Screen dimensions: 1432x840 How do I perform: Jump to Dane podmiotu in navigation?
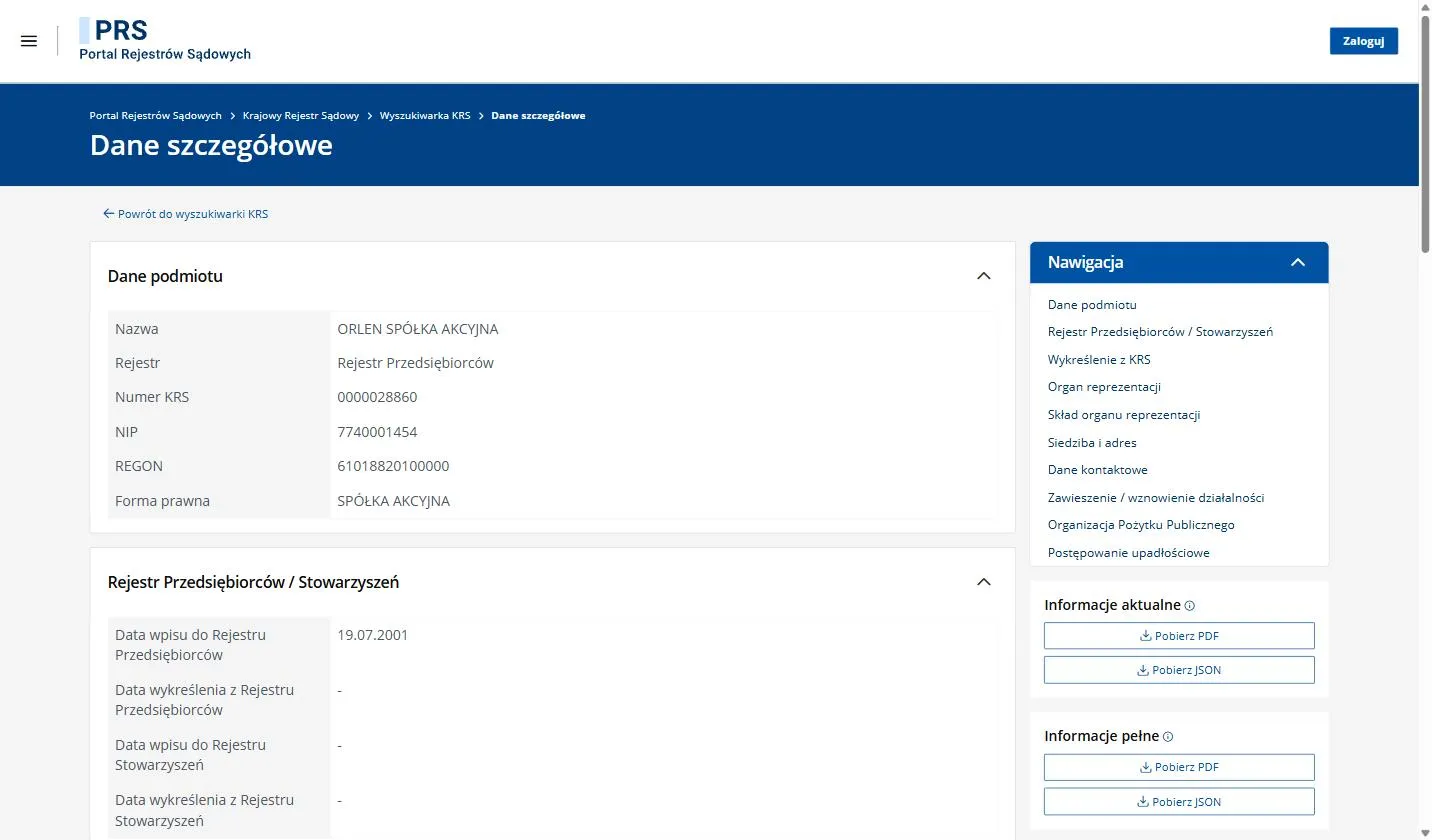pos(1092,305)
